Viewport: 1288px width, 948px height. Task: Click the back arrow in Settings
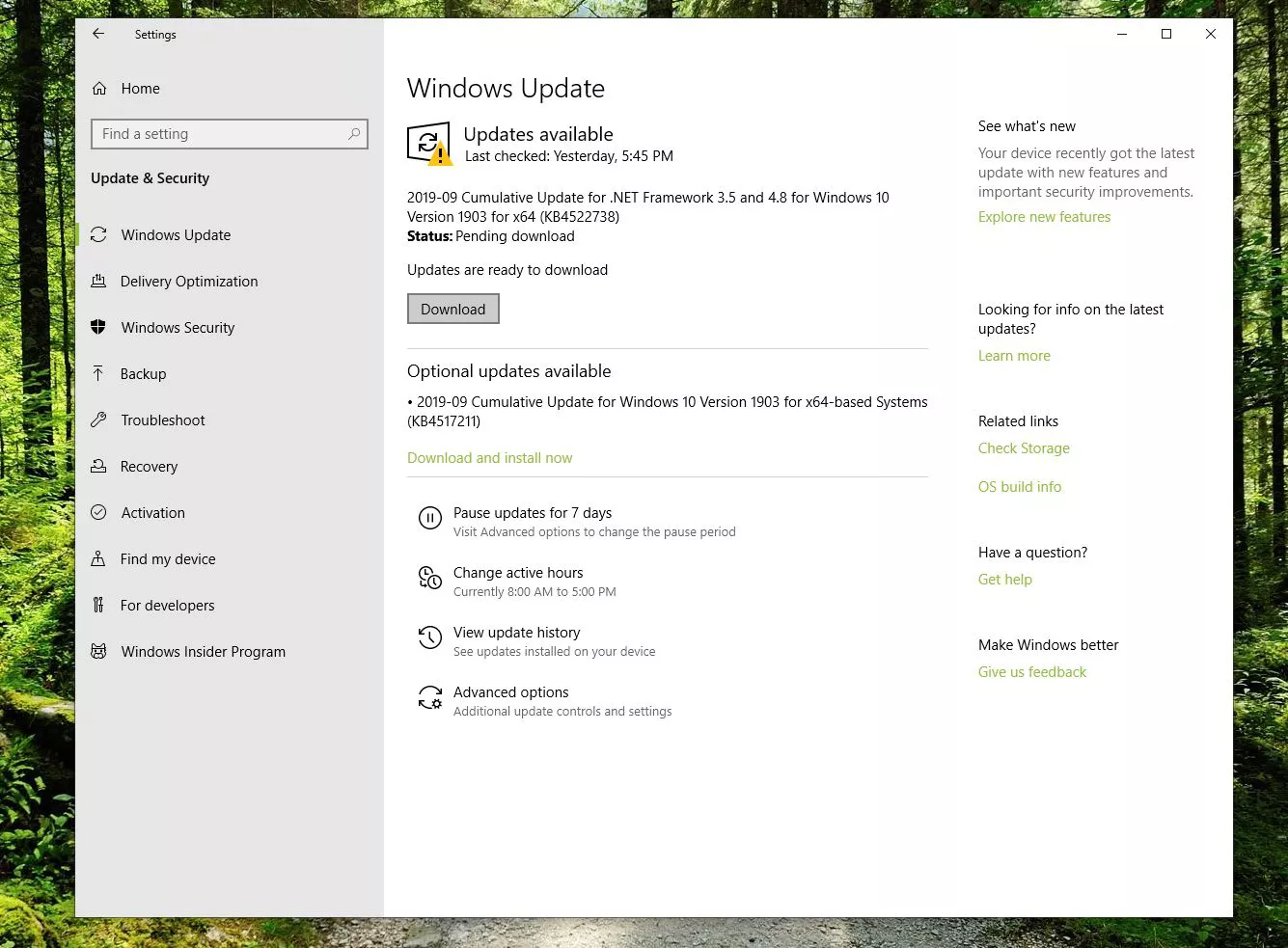97,34
